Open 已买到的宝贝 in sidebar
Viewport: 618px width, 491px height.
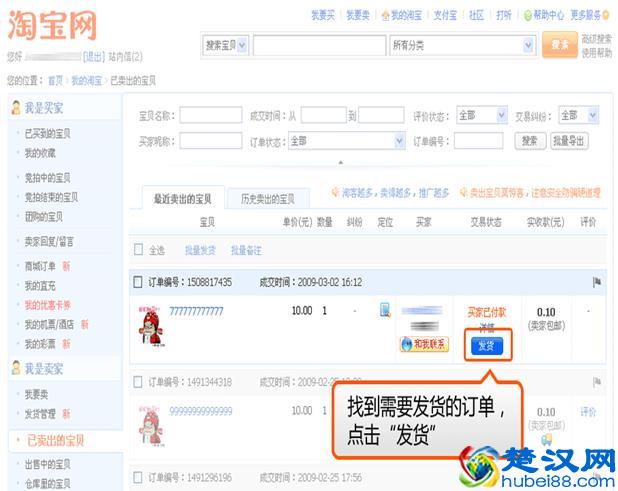(48, 134)
